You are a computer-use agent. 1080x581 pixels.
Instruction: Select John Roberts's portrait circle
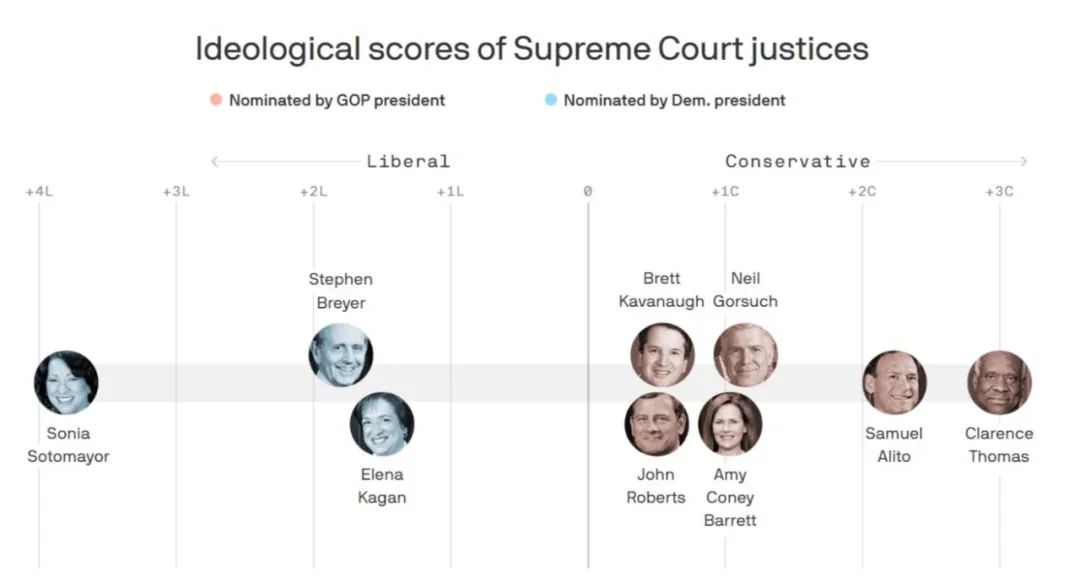click(x=657, y=424)
